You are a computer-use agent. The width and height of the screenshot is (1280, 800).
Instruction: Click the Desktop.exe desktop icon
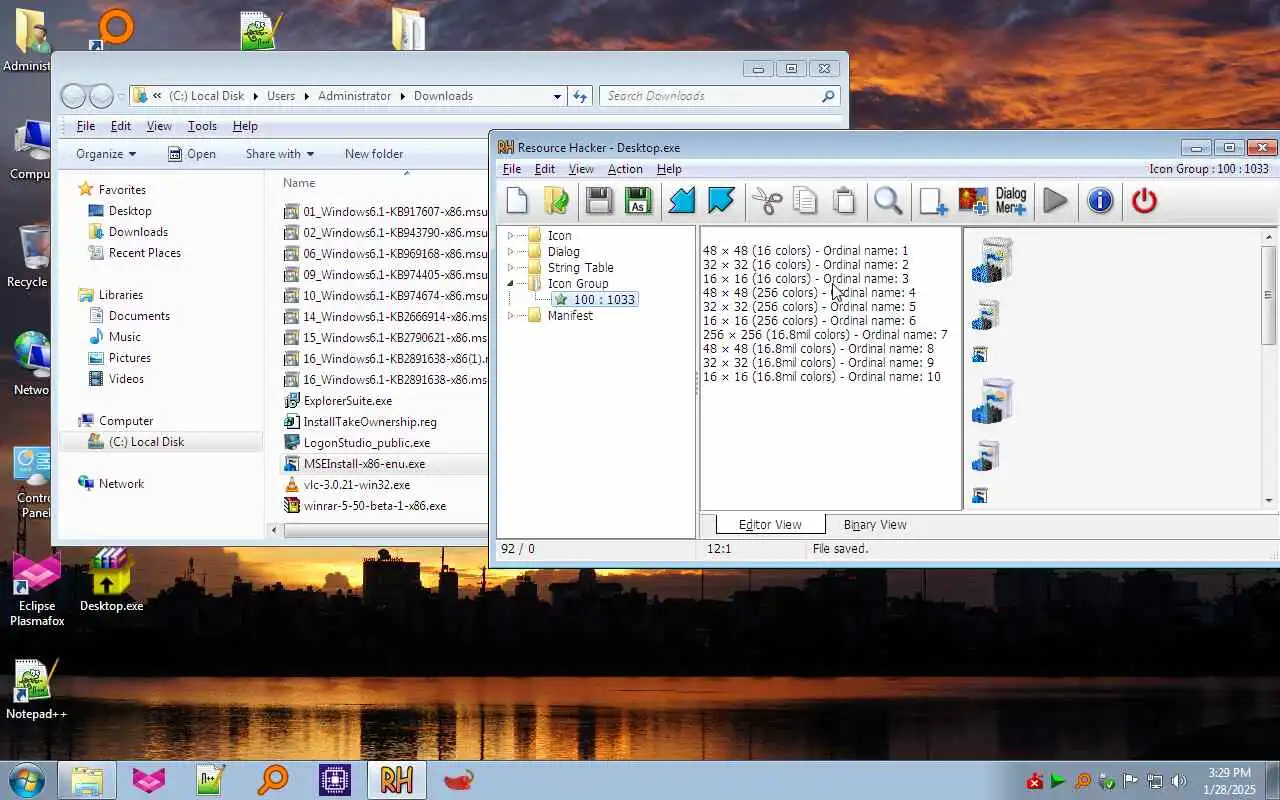tap(111, 581)
